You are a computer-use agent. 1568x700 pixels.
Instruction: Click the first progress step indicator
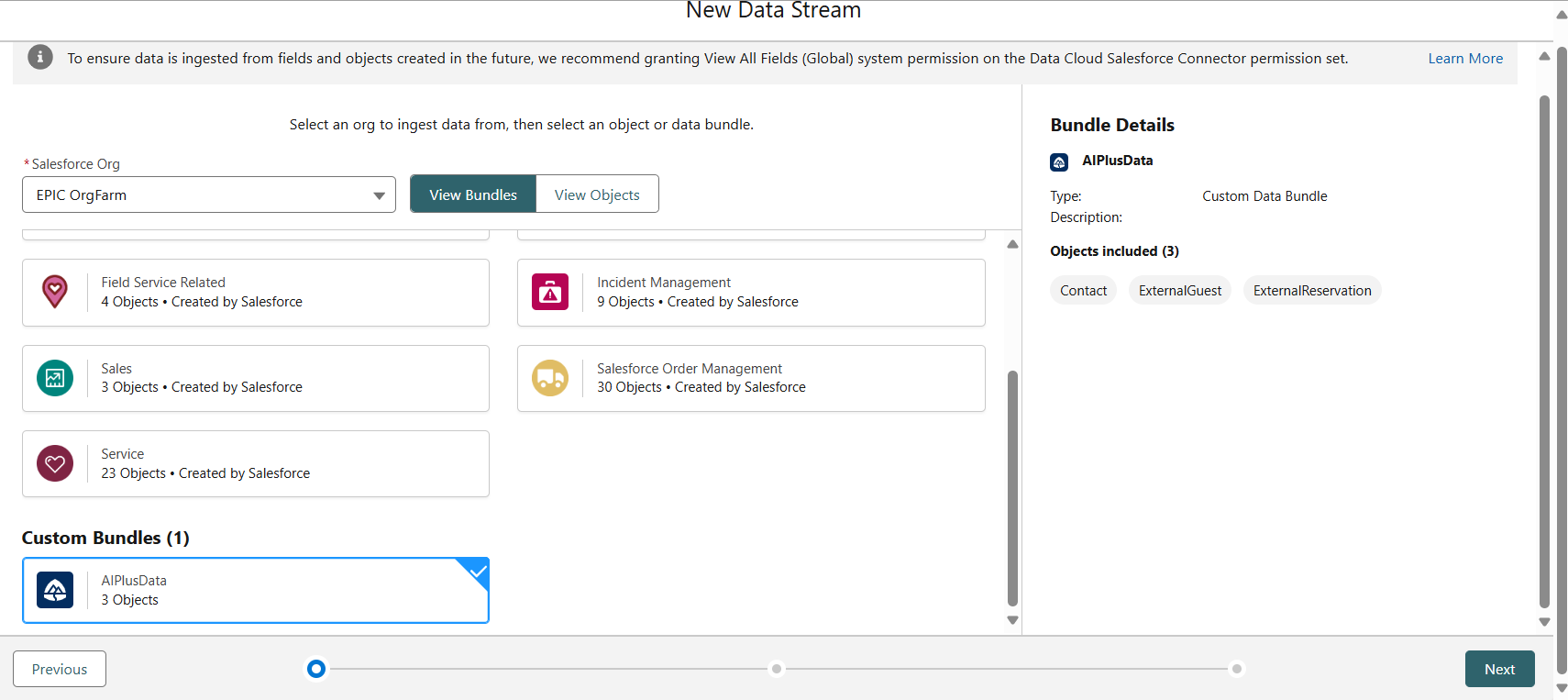316,669
